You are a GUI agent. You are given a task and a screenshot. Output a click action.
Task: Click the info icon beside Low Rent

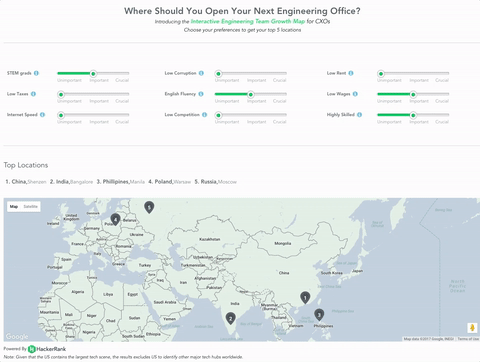click(x=351, y=73)
